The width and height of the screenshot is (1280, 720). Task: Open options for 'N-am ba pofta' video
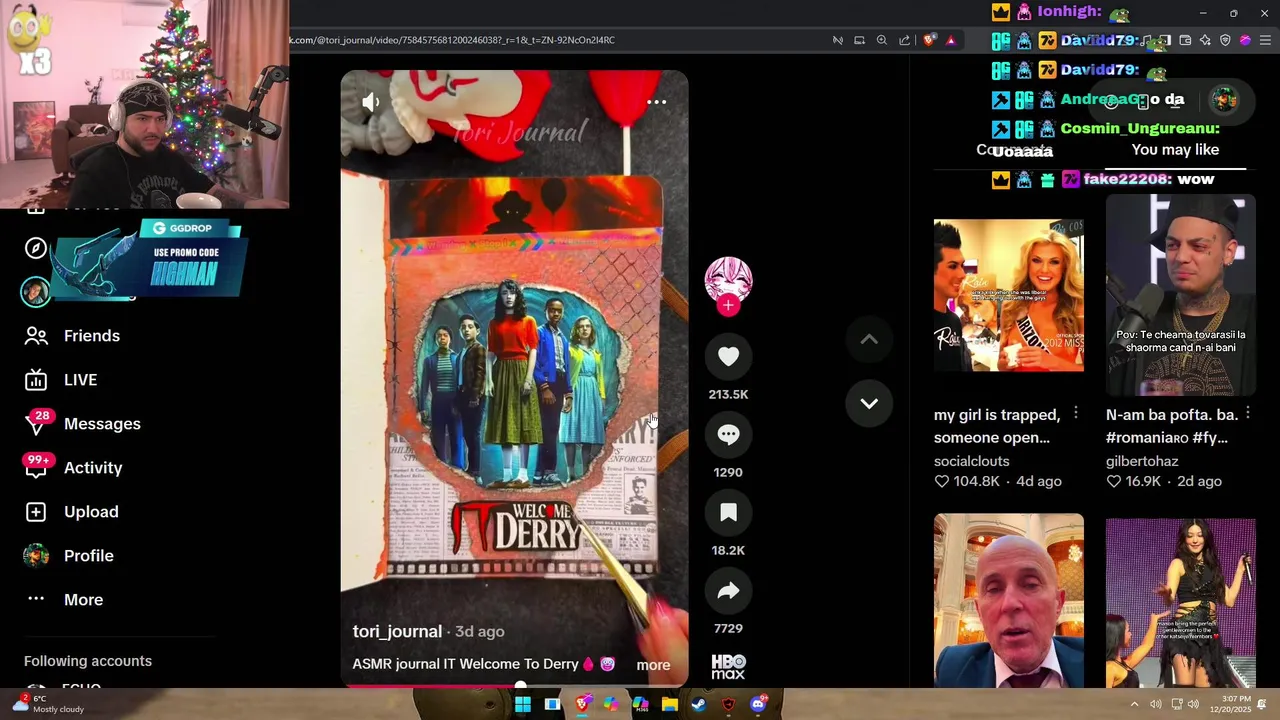(1248, 413)
